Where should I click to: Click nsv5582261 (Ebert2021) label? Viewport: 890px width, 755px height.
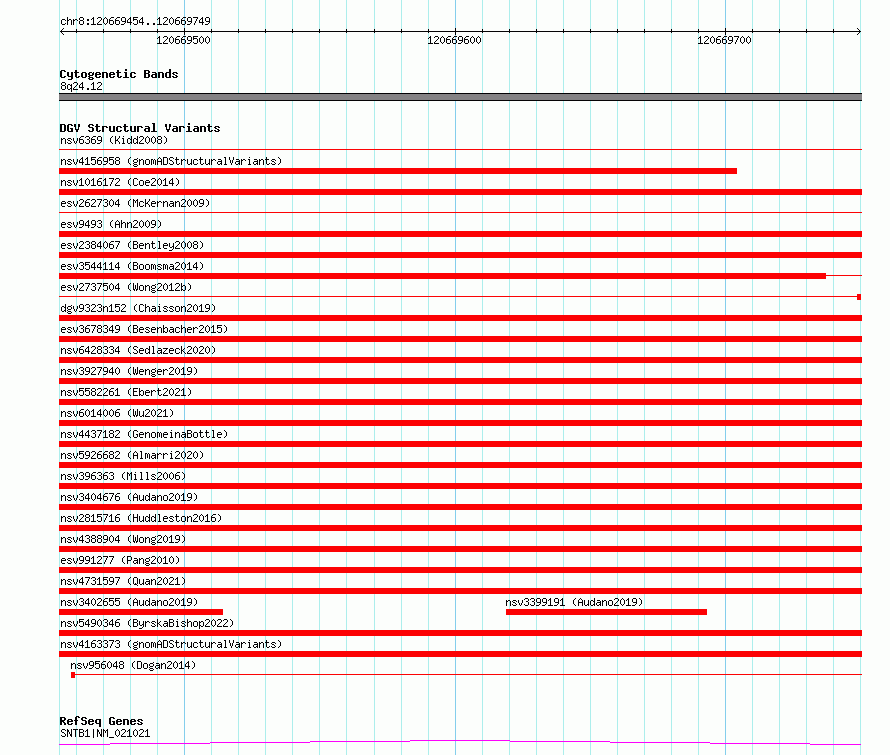(126, 392)
